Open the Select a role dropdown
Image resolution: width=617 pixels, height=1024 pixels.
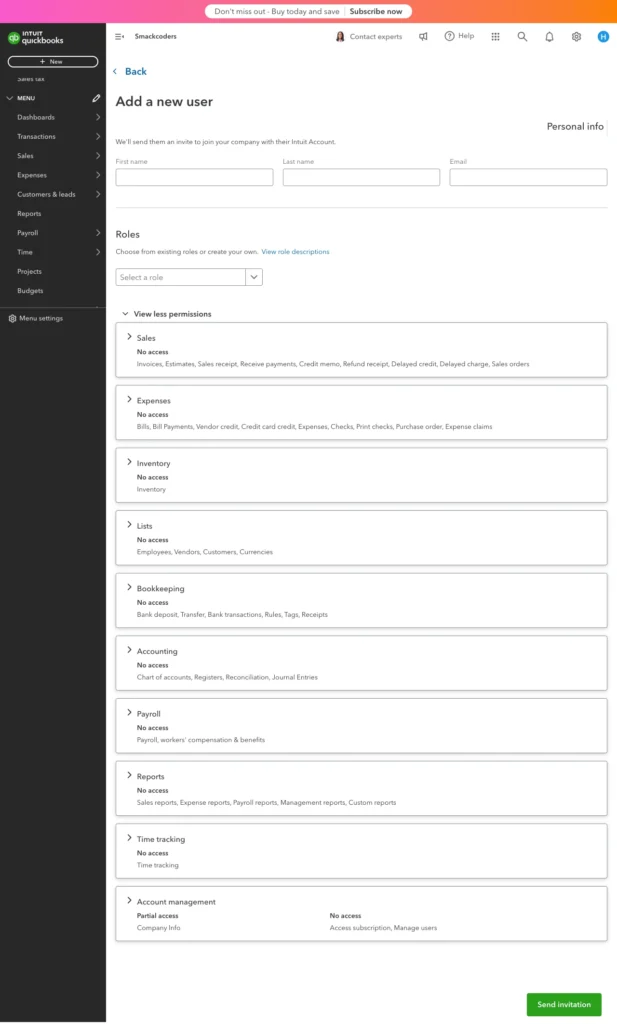[189, 277]
